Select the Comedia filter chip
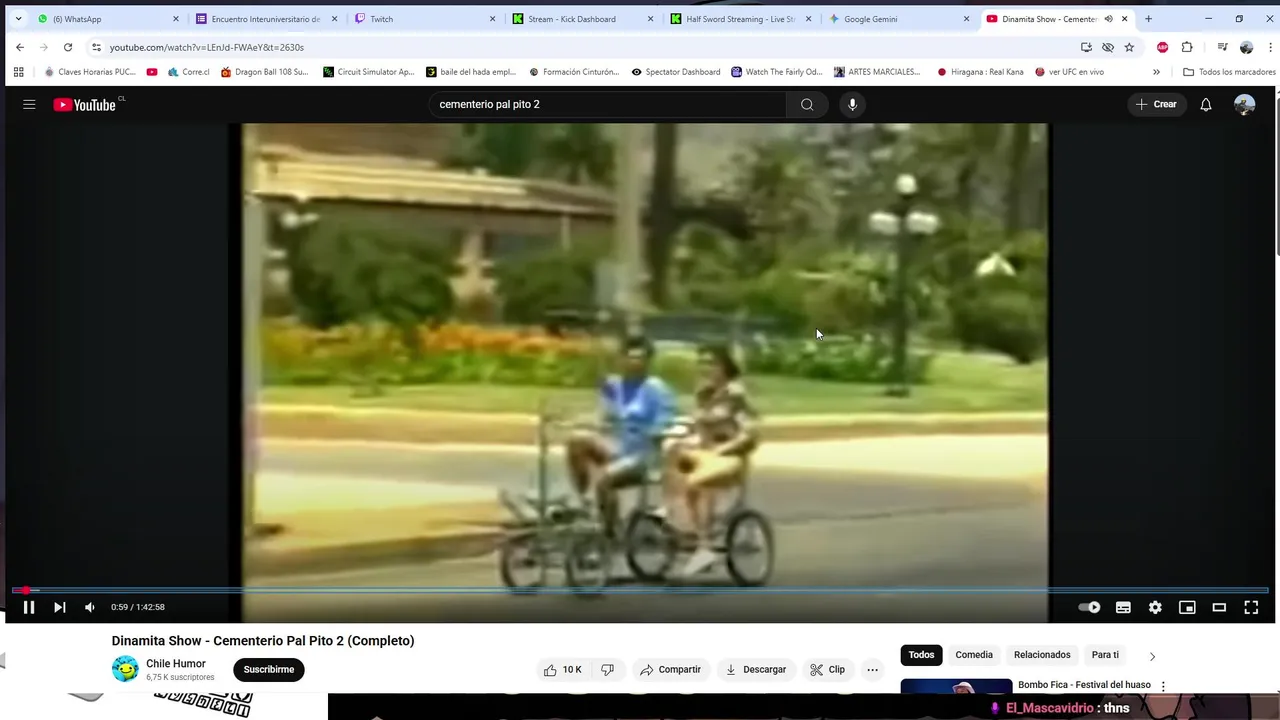1280x720 pixels. [x=974, y=655]
